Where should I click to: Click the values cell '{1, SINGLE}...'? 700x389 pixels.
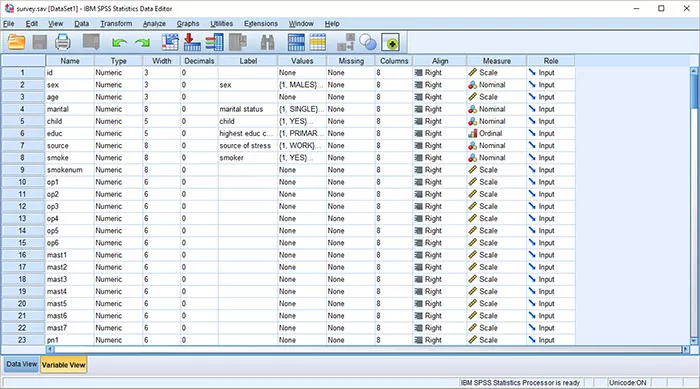click(x=301, y=109)
